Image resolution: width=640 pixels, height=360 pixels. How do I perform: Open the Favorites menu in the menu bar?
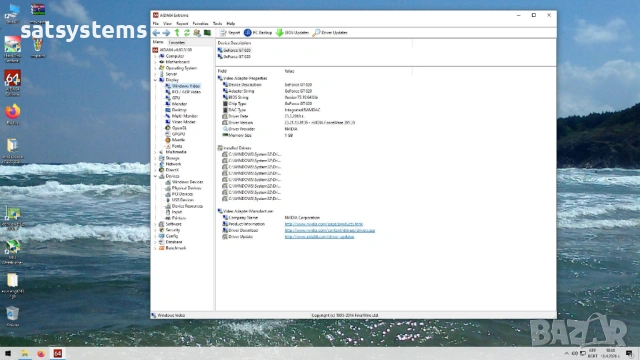point(200,24)
